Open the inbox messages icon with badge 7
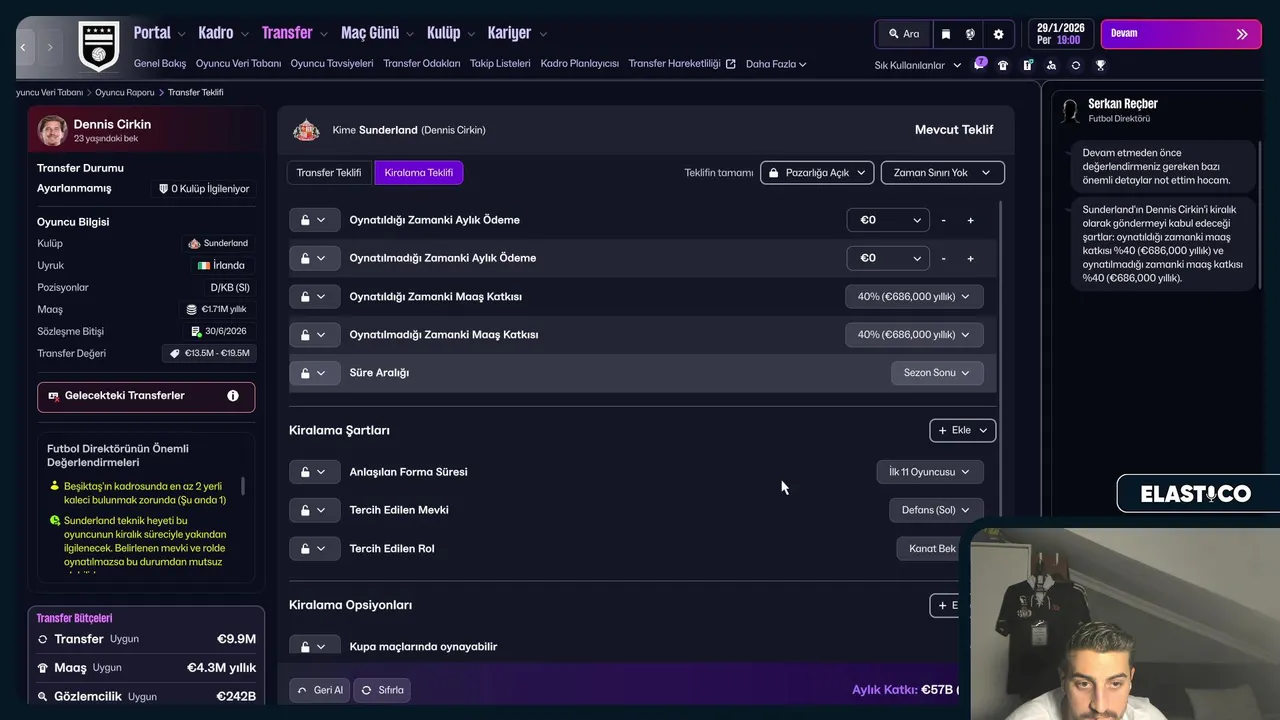 pos(979,65)
